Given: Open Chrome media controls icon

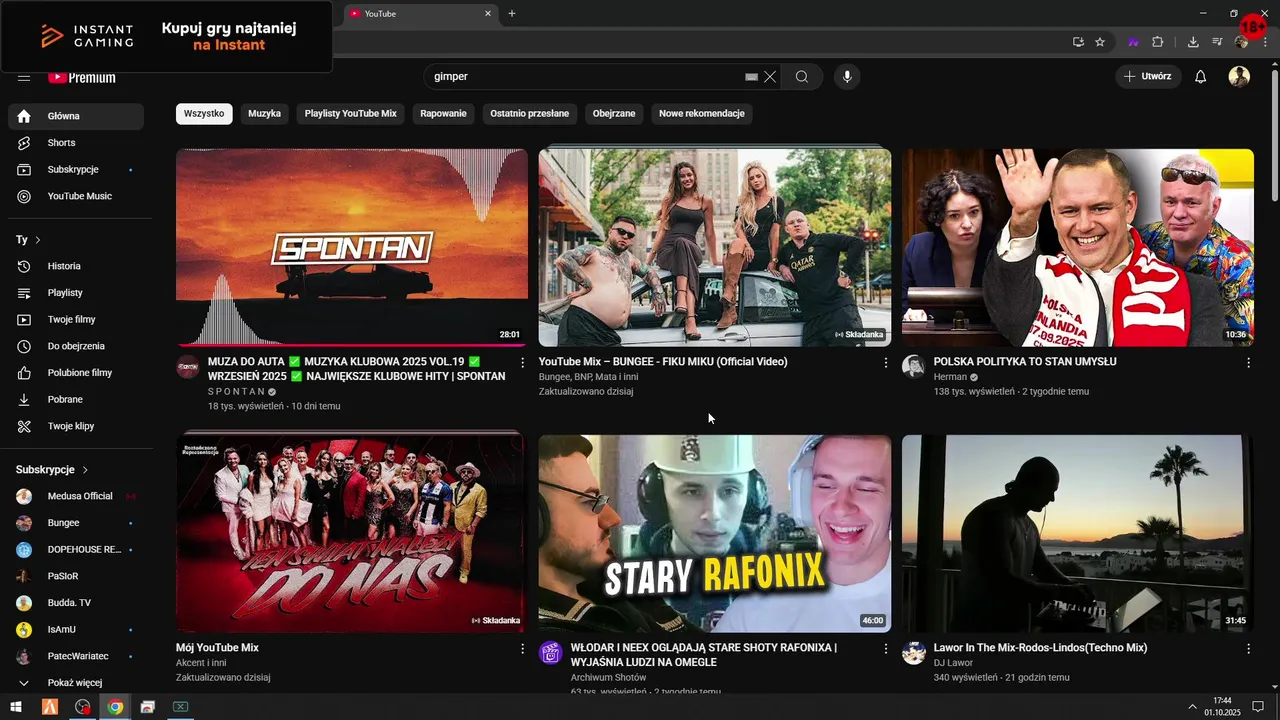Looking at the screenshot, I should [1217, 42].
